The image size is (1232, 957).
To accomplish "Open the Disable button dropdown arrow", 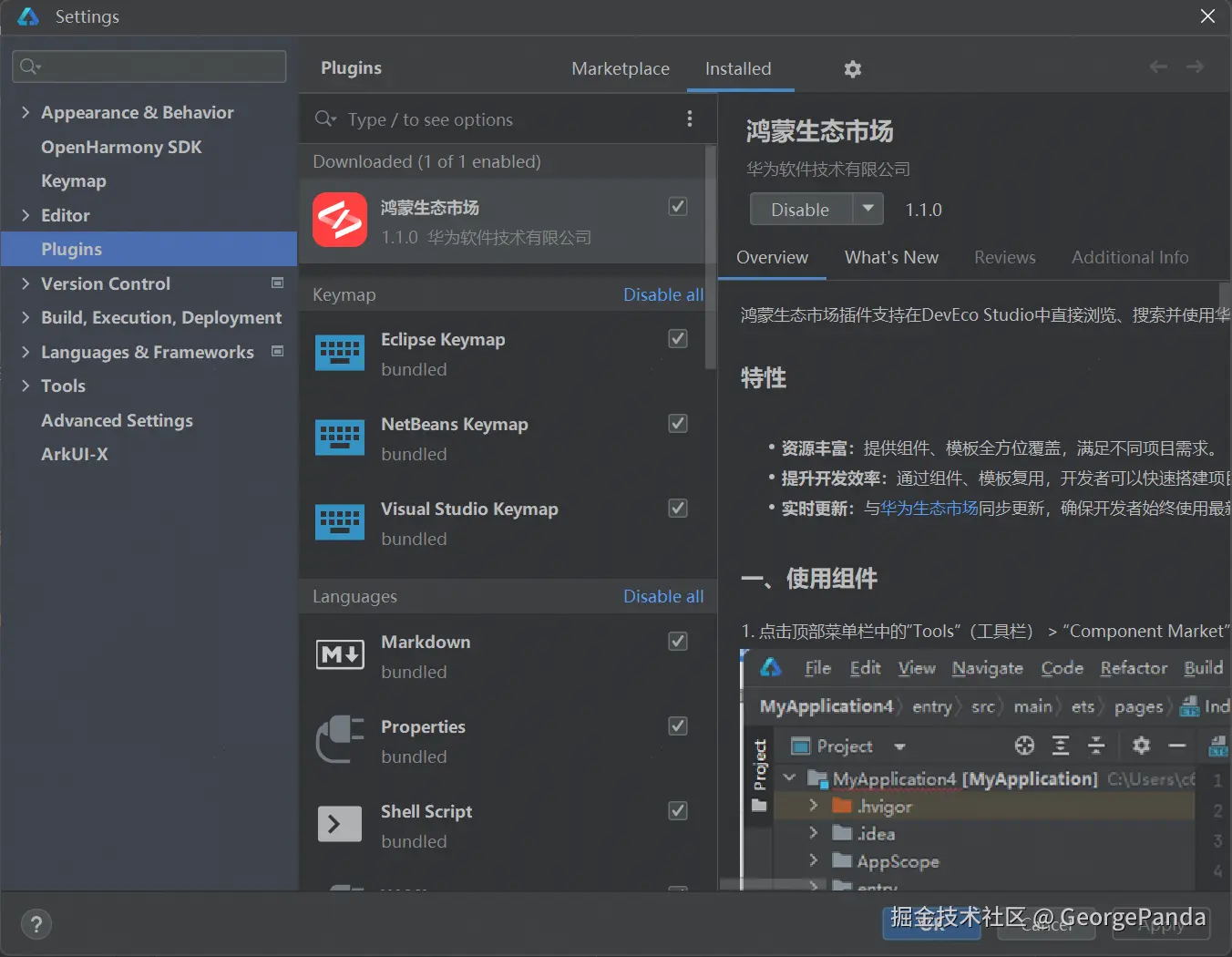I will [x=868, y=209].
